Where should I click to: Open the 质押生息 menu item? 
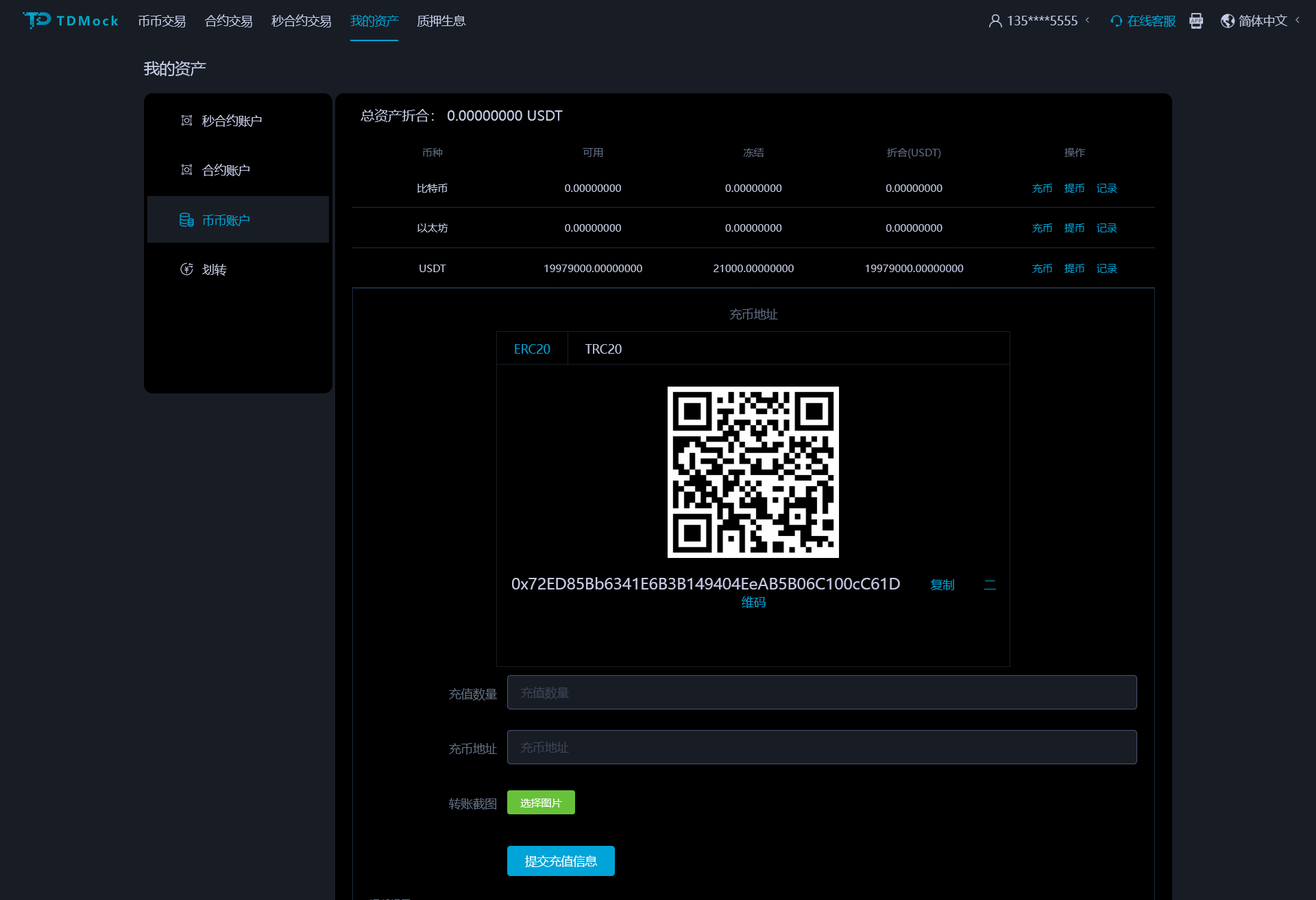441,21
